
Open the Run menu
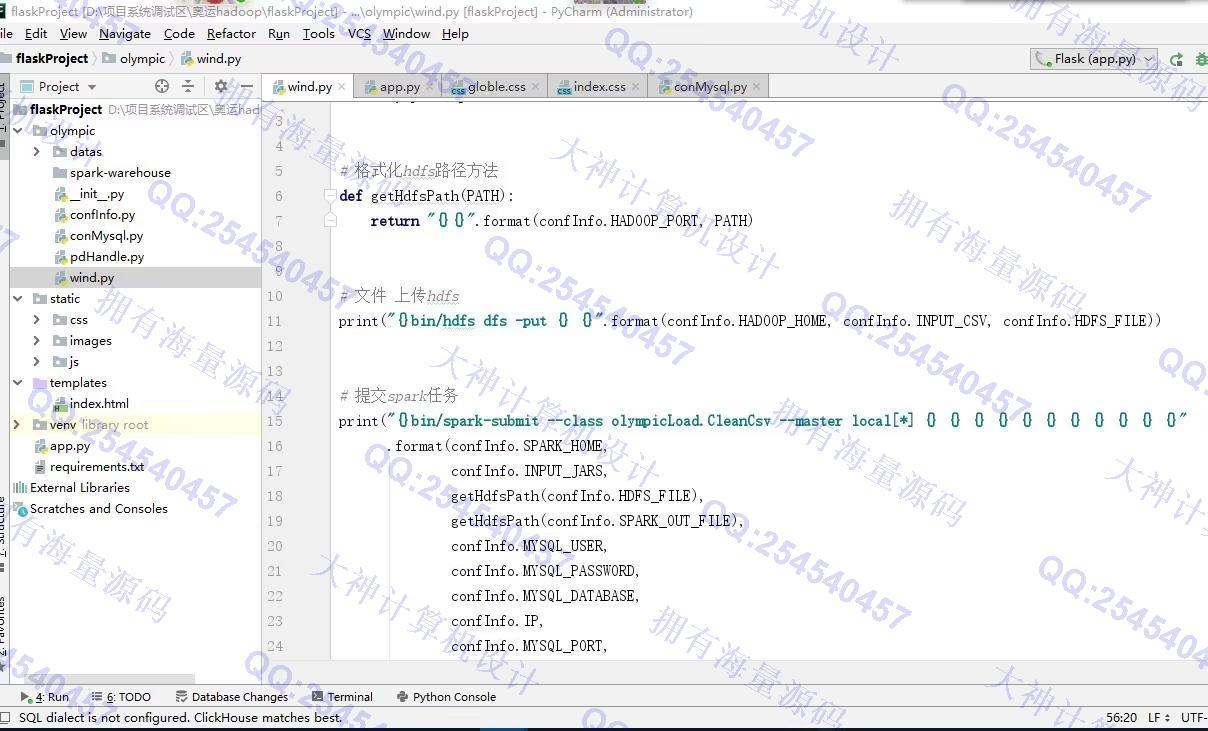point(279,33)
